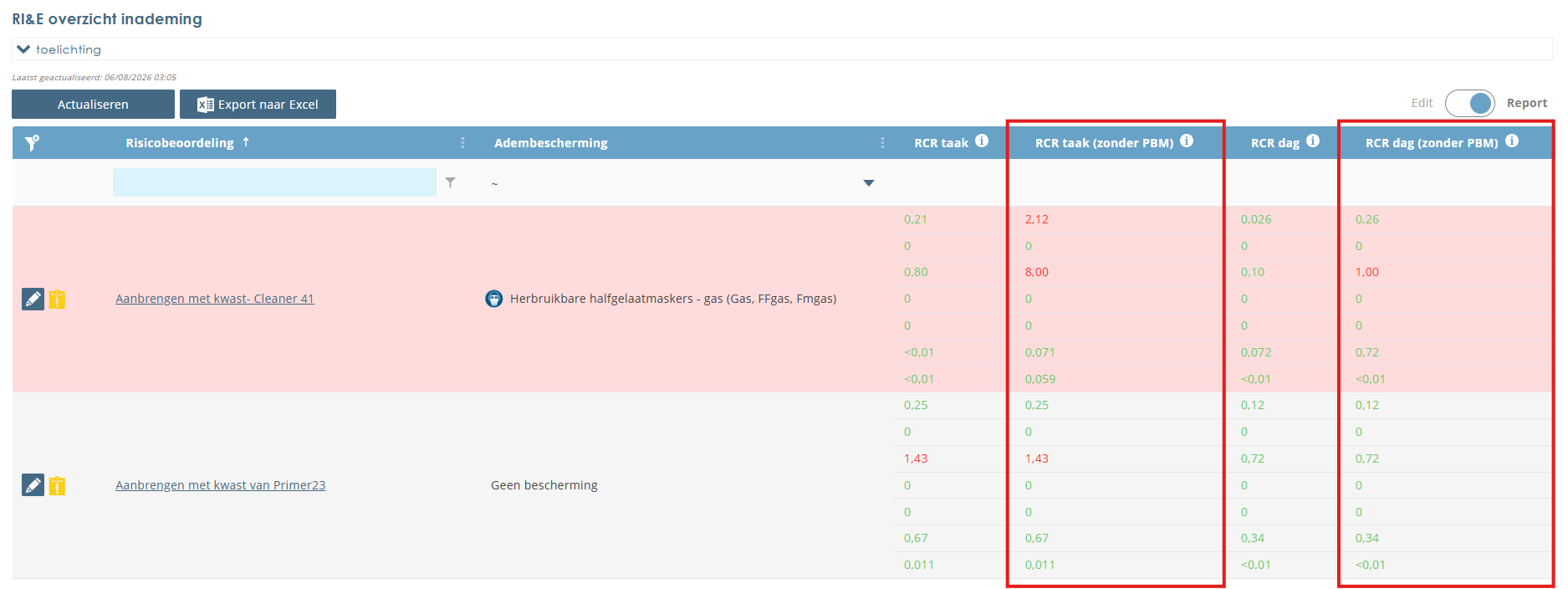This screenshot has width=1568, height=589.
Task: Open Risicobeoordeling column options menu
Action: tap(462, 143)
